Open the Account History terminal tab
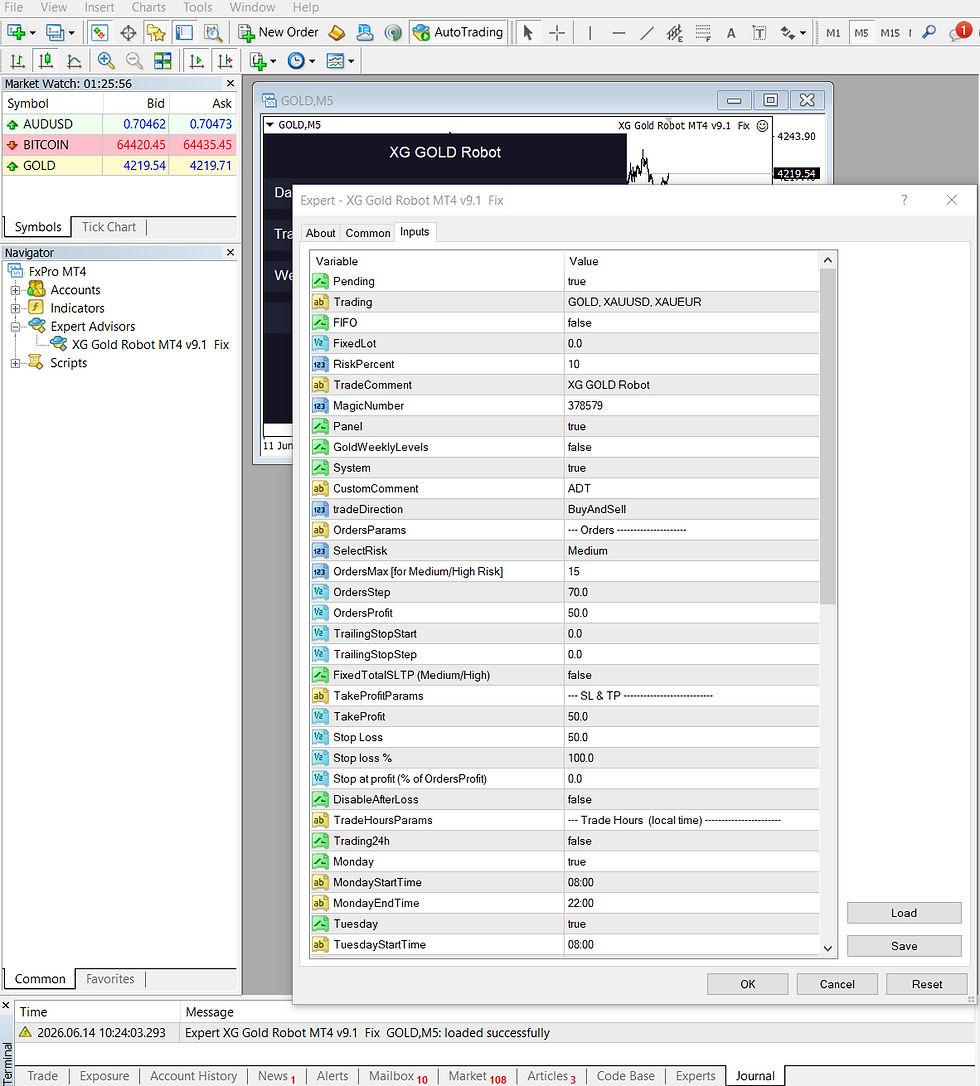 [x=193, y=1076]
